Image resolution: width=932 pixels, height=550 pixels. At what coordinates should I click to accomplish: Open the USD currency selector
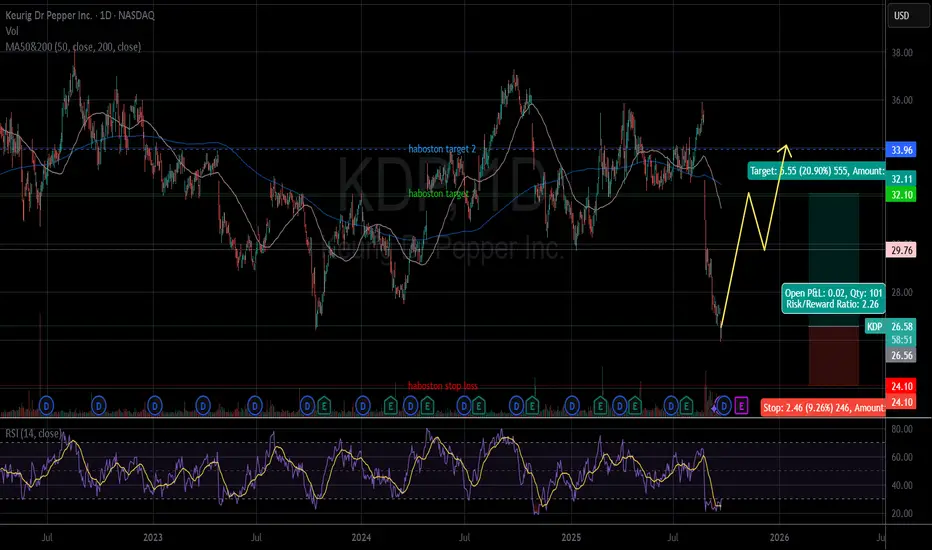tap(906, 15)
